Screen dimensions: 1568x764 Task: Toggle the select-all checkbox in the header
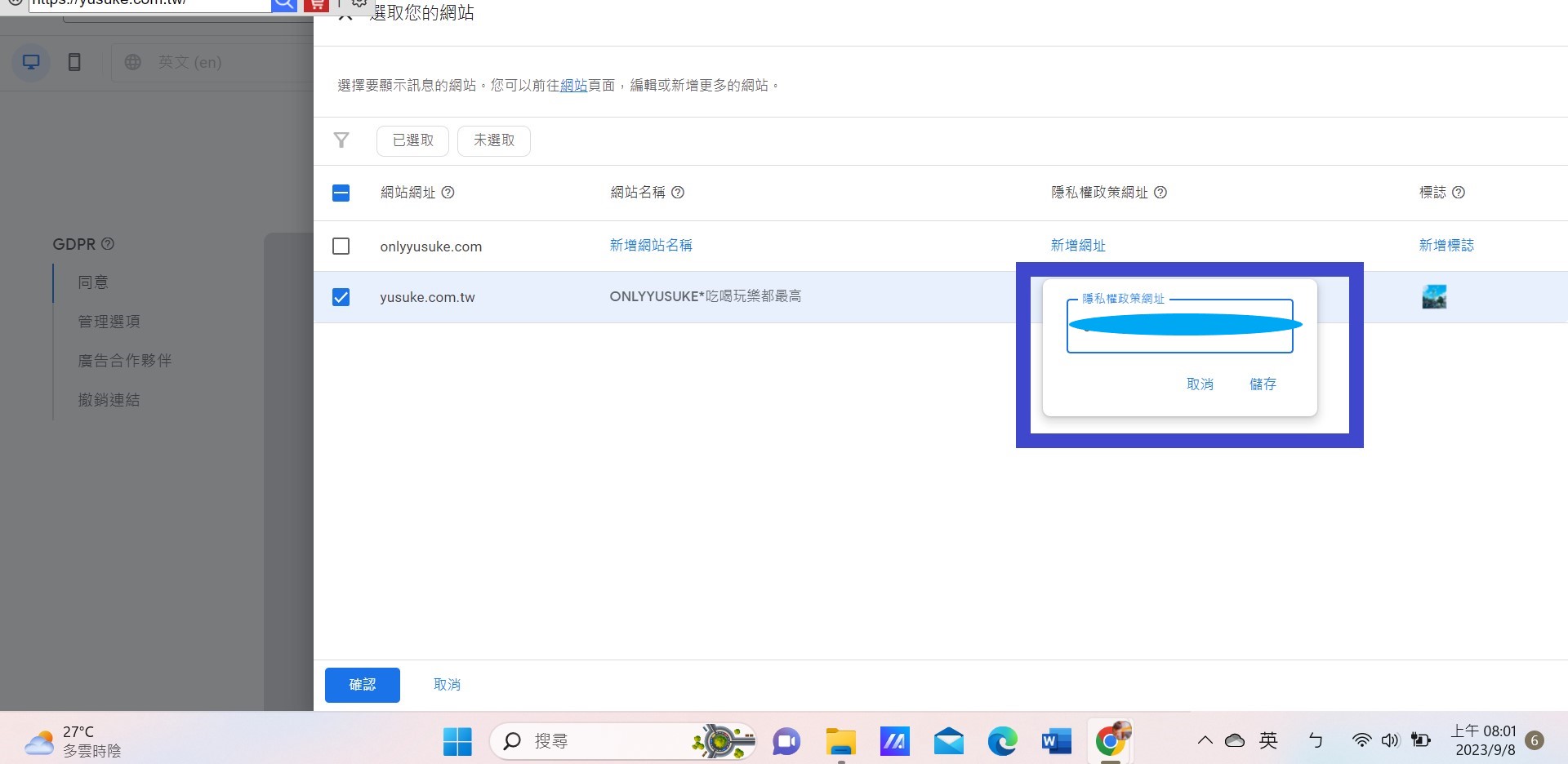point(341,193)
